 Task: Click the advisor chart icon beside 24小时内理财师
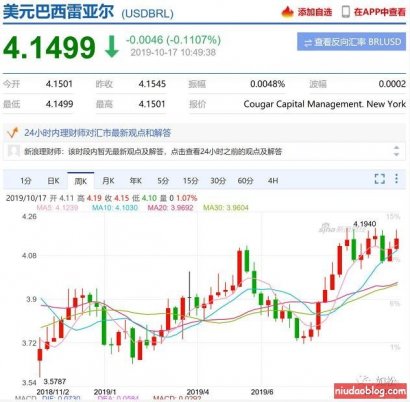(13, 132)
